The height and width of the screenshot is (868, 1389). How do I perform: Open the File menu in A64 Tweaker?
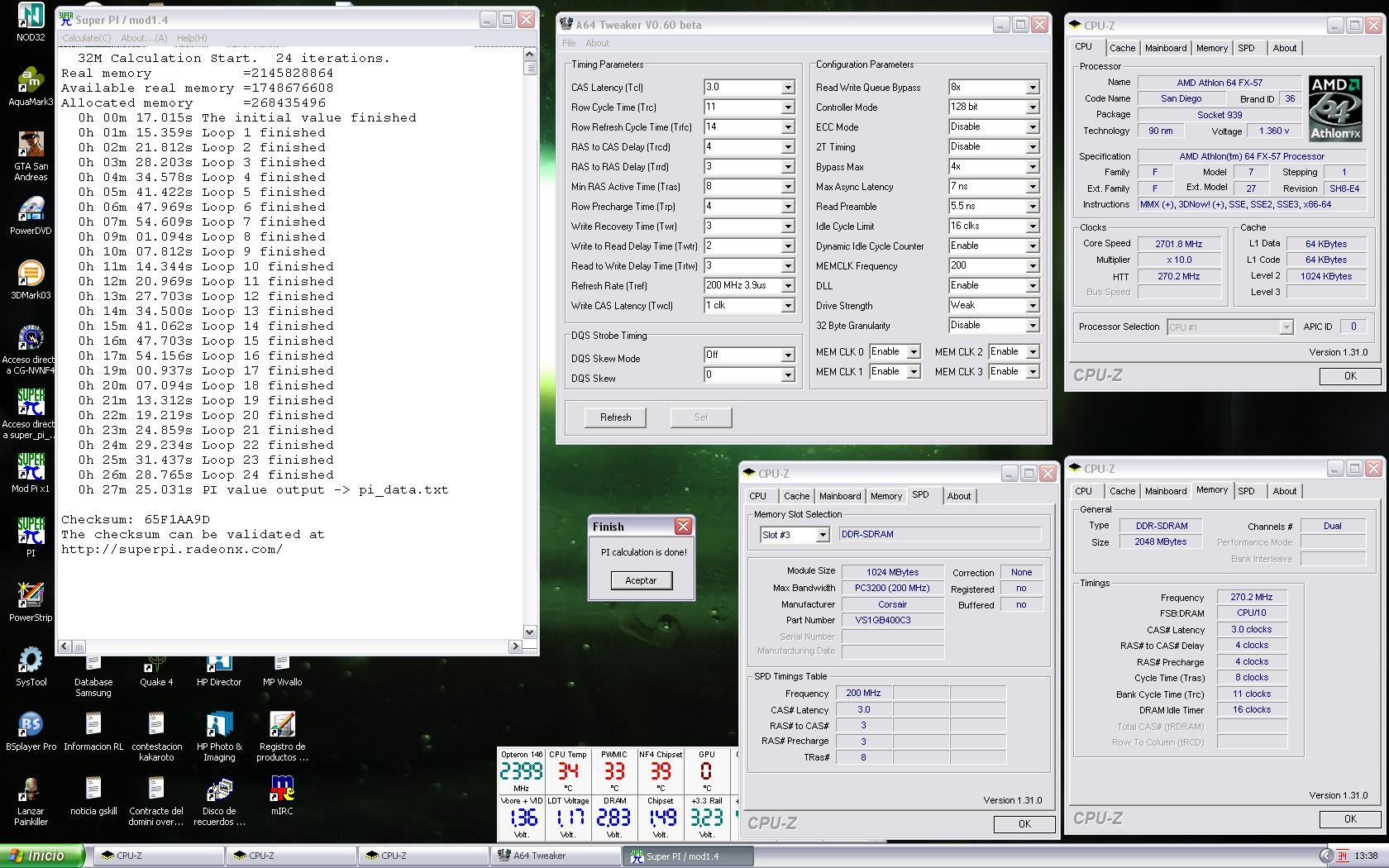pos(569,43)
